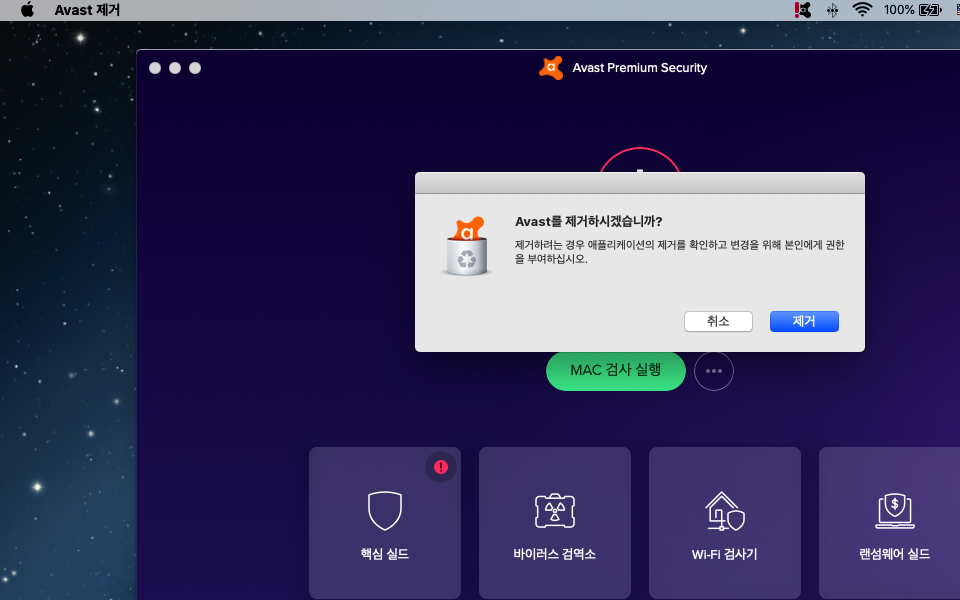
Task: Cancel uninstall with the 취소 button
Action: tap(718, 321)
